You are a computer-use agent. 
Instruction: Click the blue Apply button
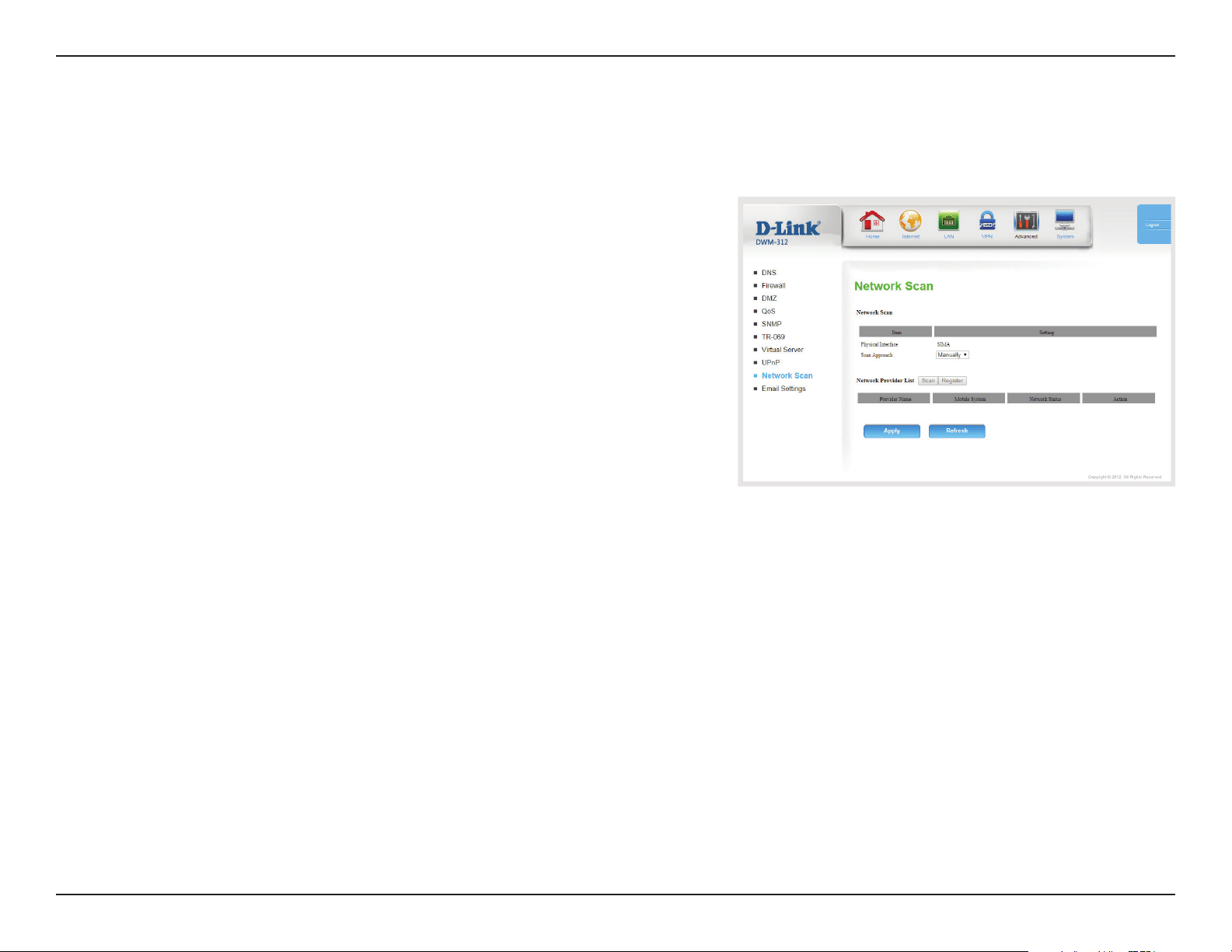point(892,431)
